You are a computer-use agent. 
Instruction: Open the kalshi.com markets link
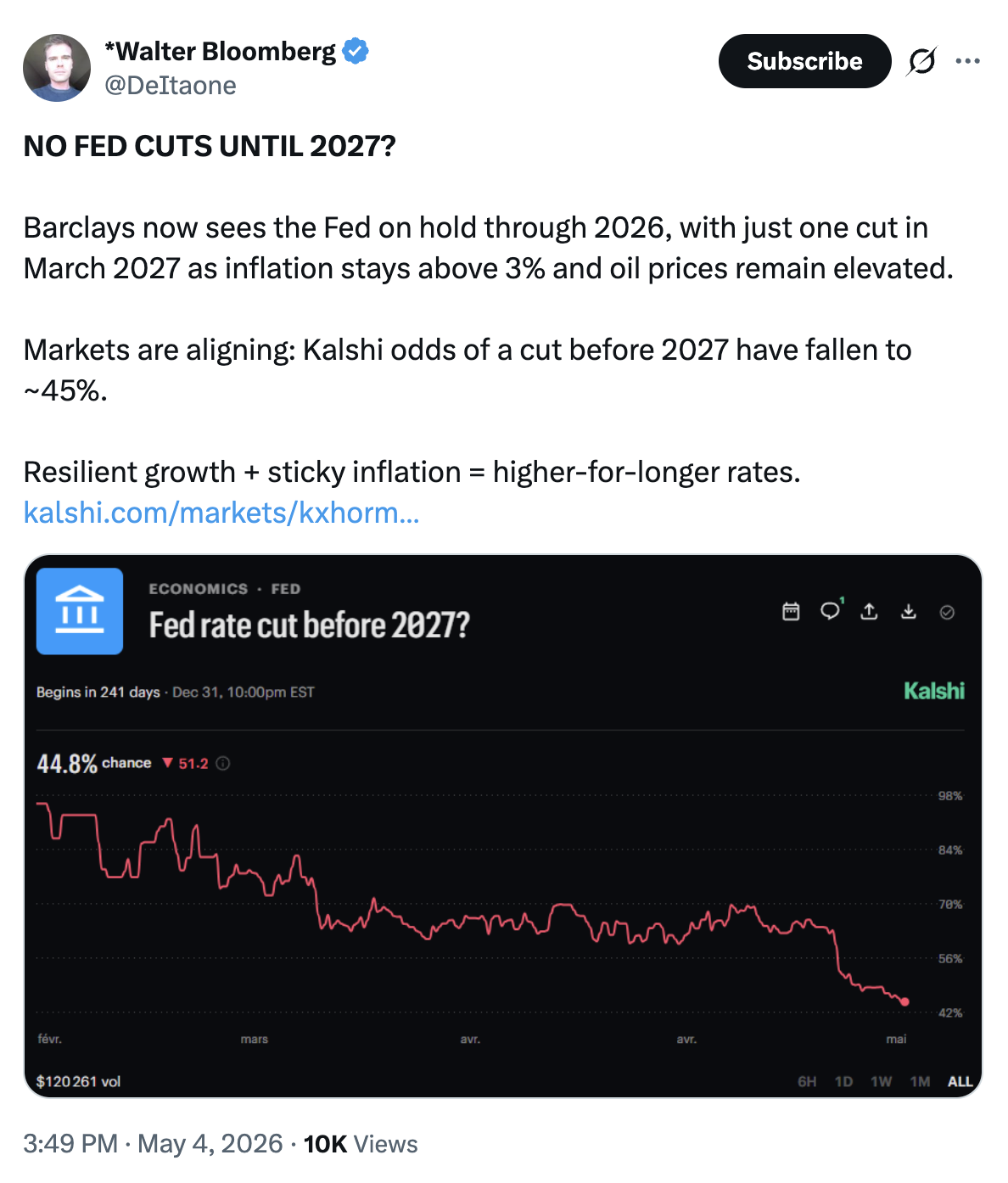coord(221,513)
